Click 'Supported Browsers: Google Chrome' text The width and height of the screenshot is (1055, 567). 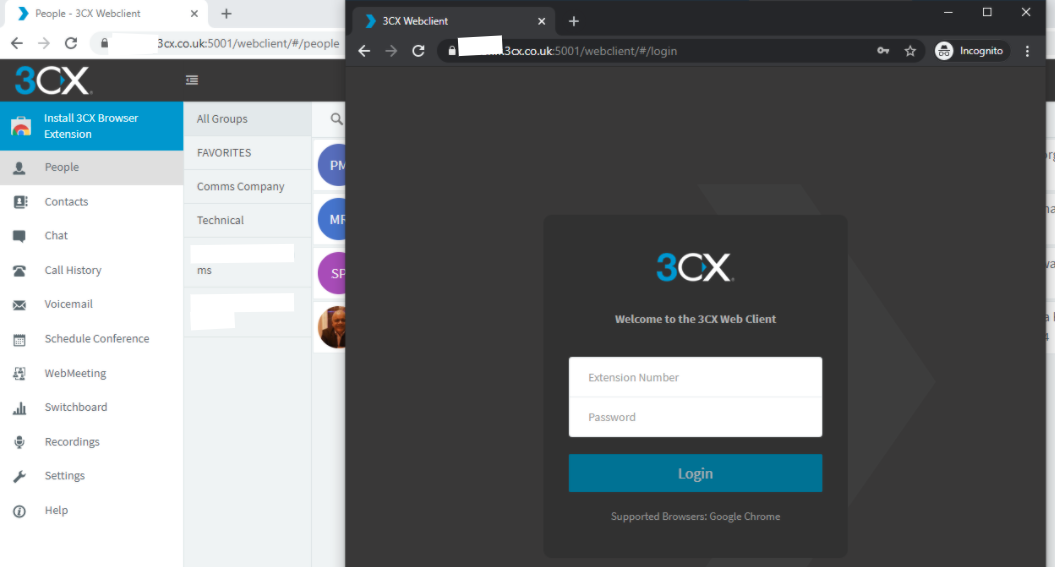pos(695,517)
